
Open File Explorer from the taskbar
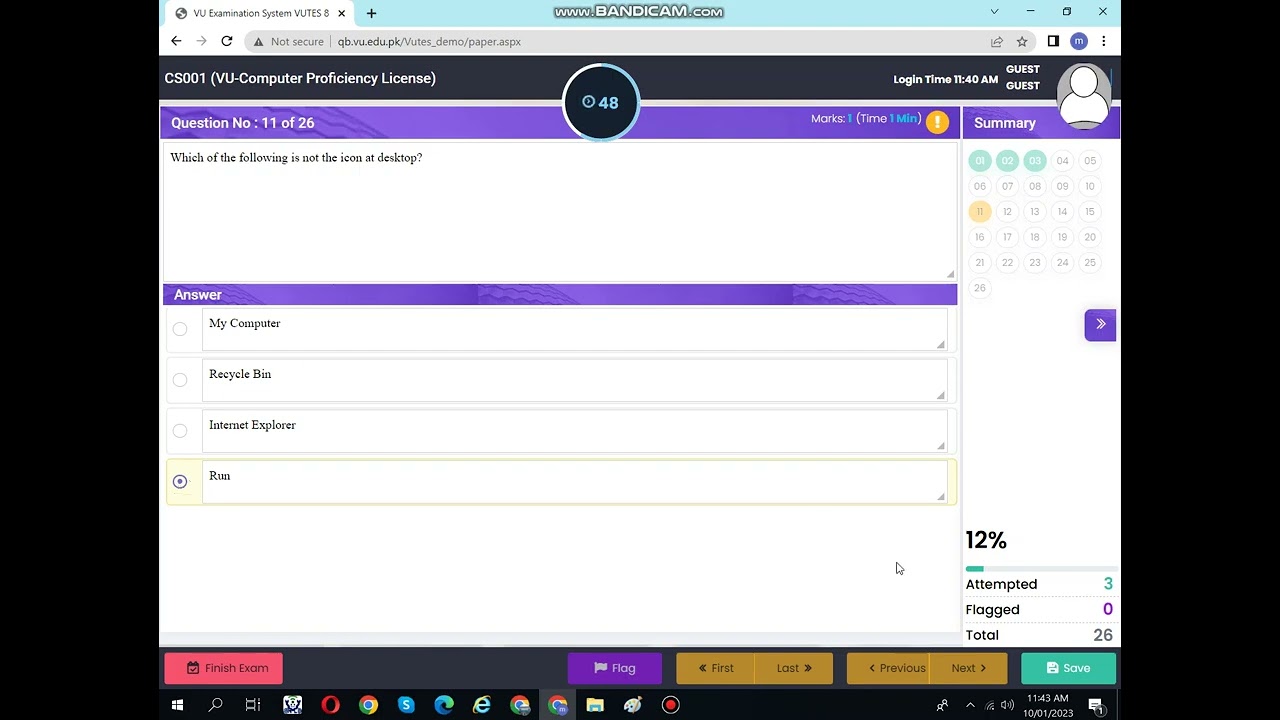pos(595,705)
